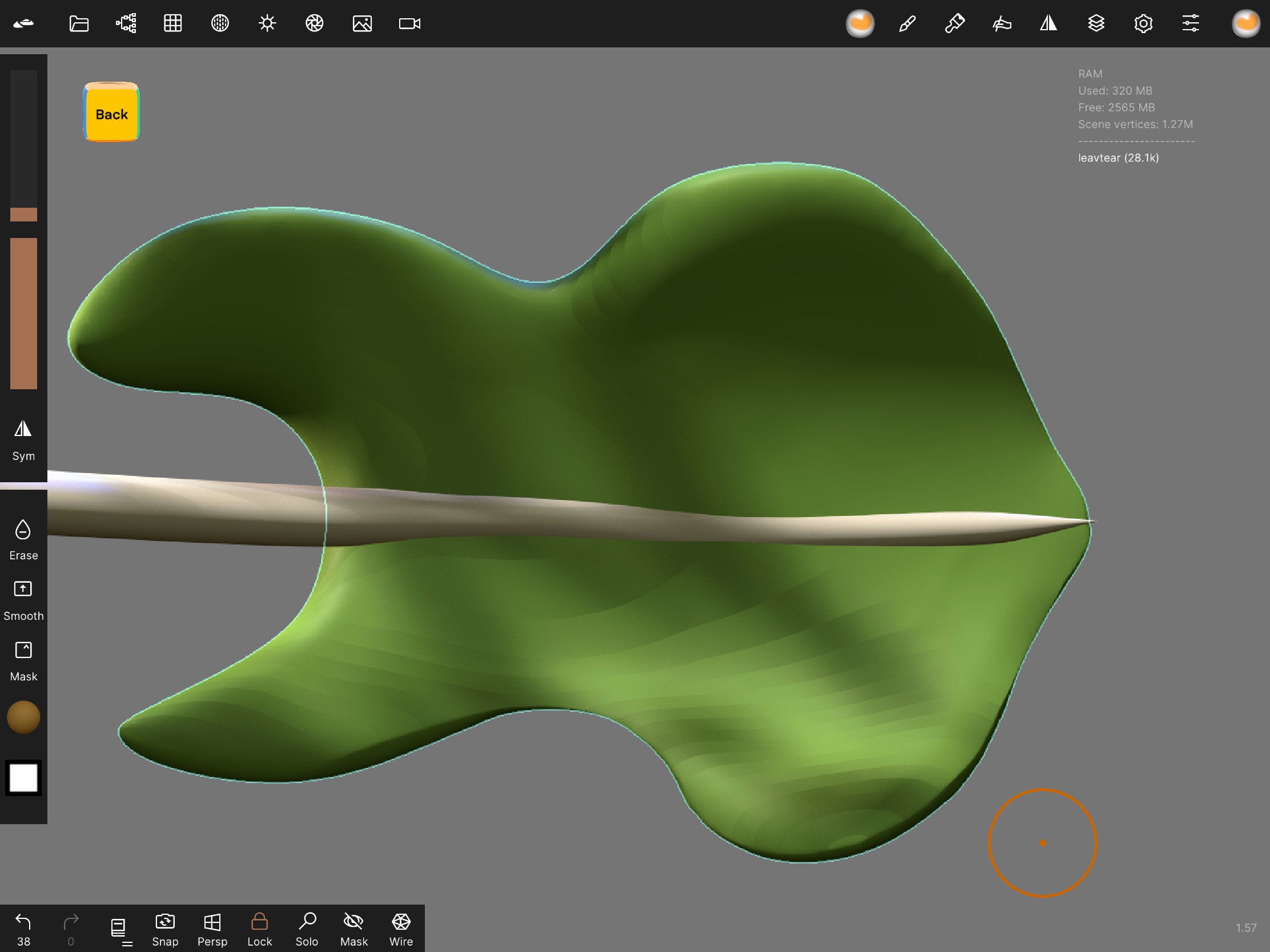Open the layers stack menu
Image resolution: width=1270 pixels, height=952 pixels.
[1095, 23]
